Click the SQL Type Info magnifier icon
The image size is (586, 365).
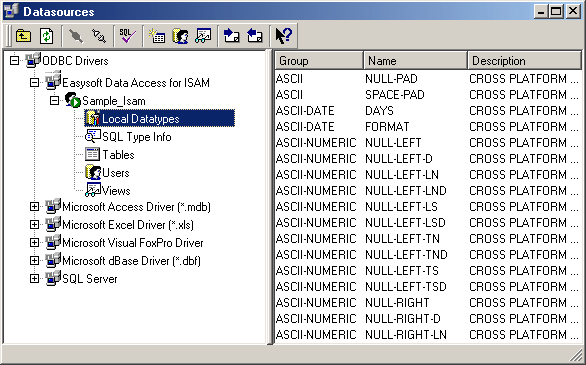click(92, 136)
